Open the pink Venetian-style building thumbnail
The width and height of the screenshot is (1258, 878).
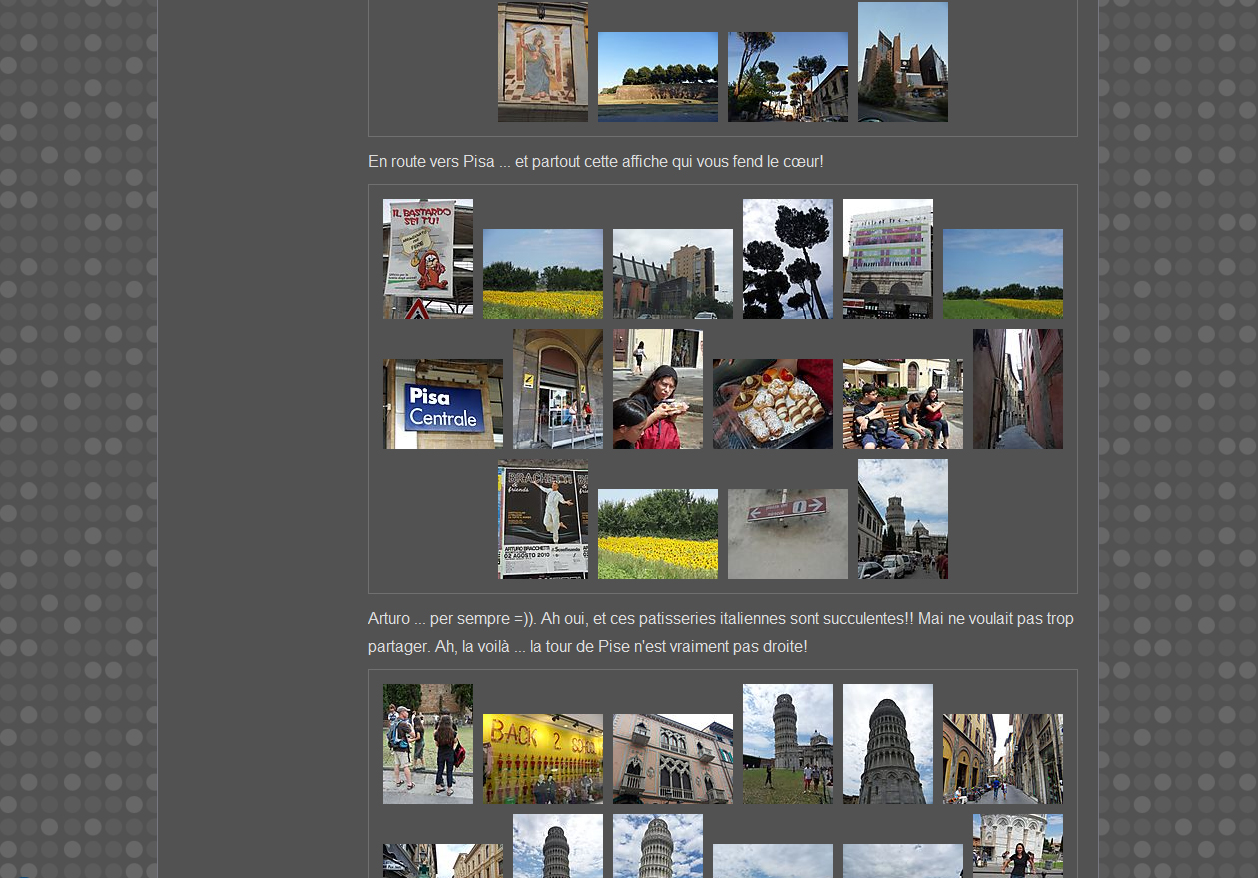click(x=672, y=759)
